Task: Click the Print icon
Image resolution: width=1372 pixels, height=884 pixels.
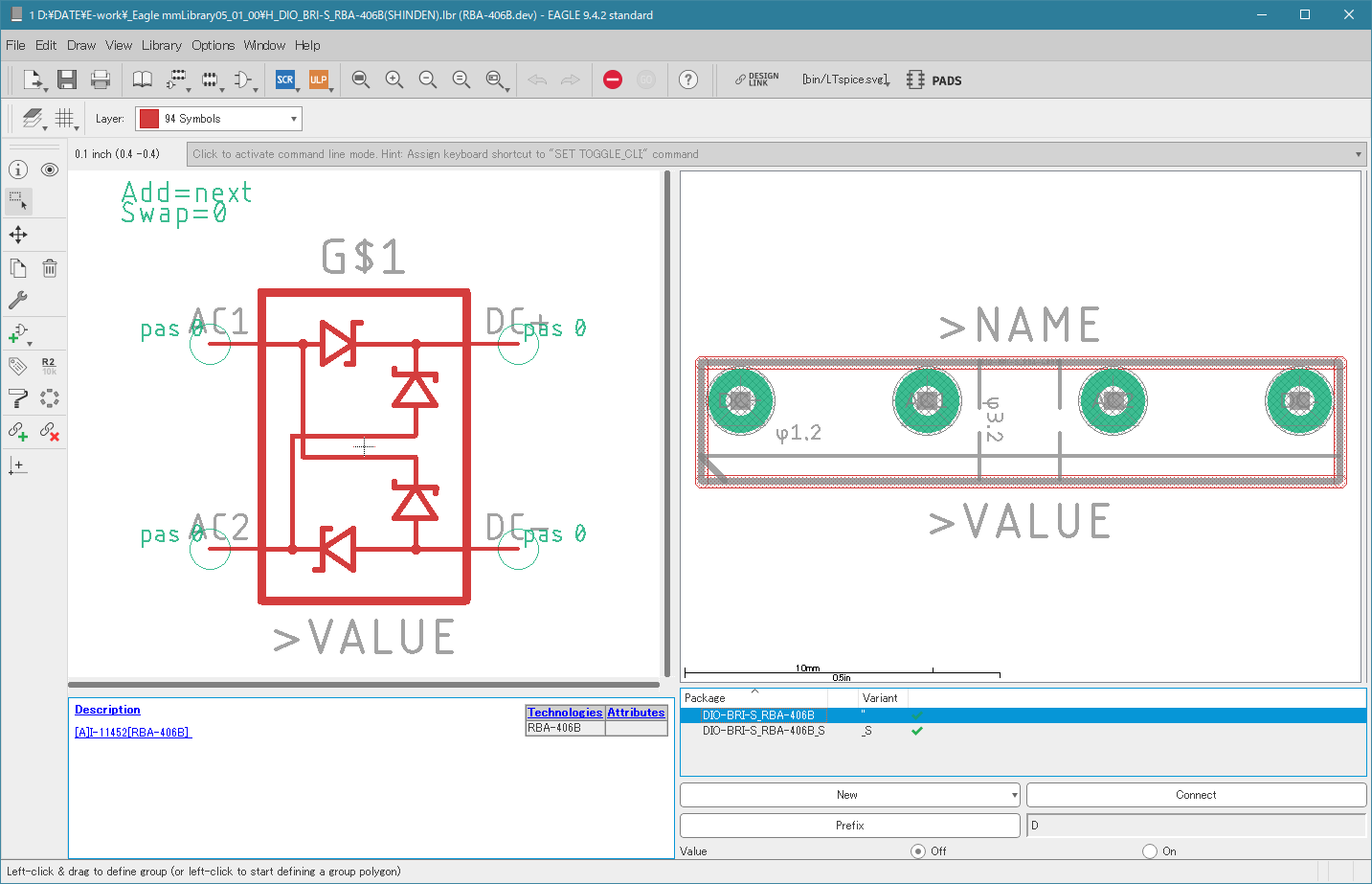Action: 101,79
